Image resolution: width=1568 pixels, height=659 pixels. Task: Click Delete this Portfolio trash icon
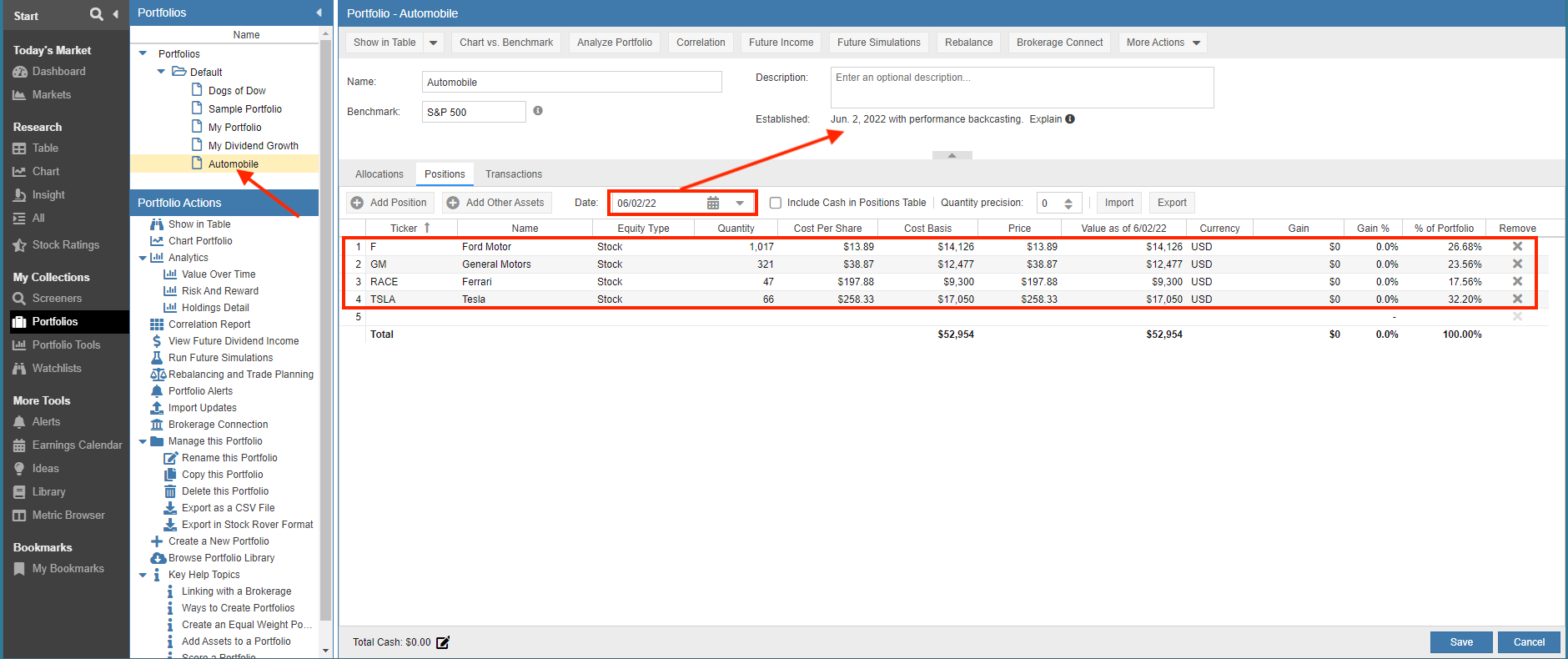tap(170, 491)
